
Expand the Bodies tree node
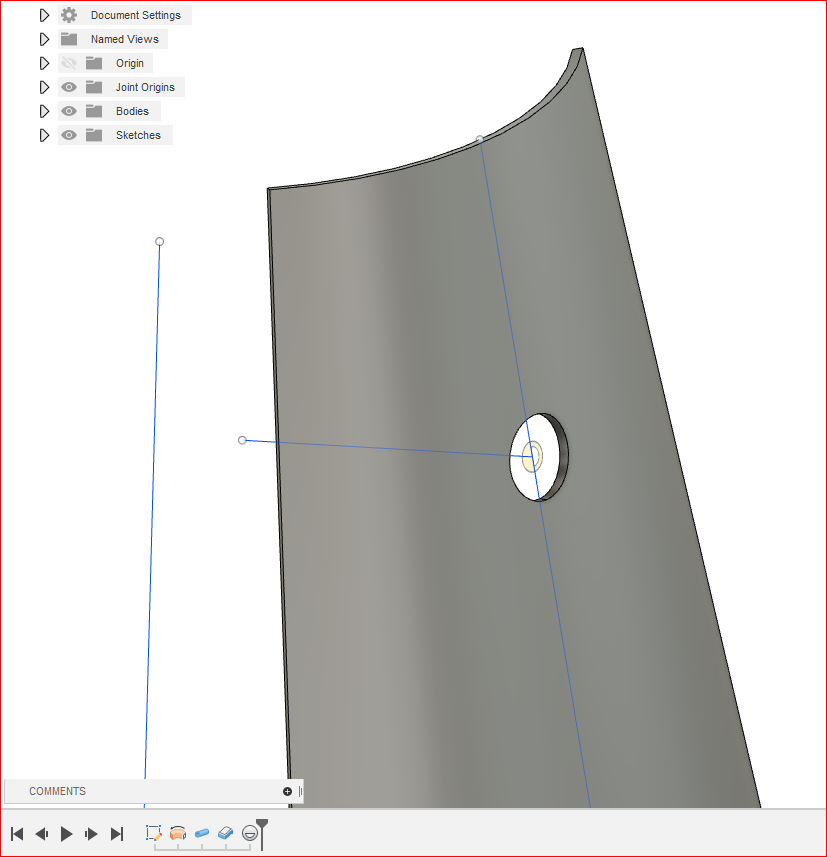pyautogui.click(x=44, y=111)
